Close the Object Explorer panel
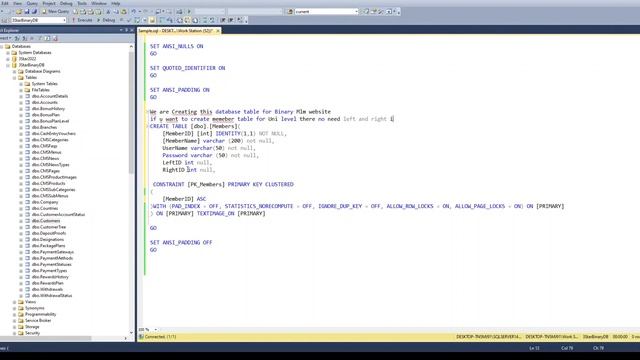This screenshot has width=640, height=360. click(x=131, y=30)
